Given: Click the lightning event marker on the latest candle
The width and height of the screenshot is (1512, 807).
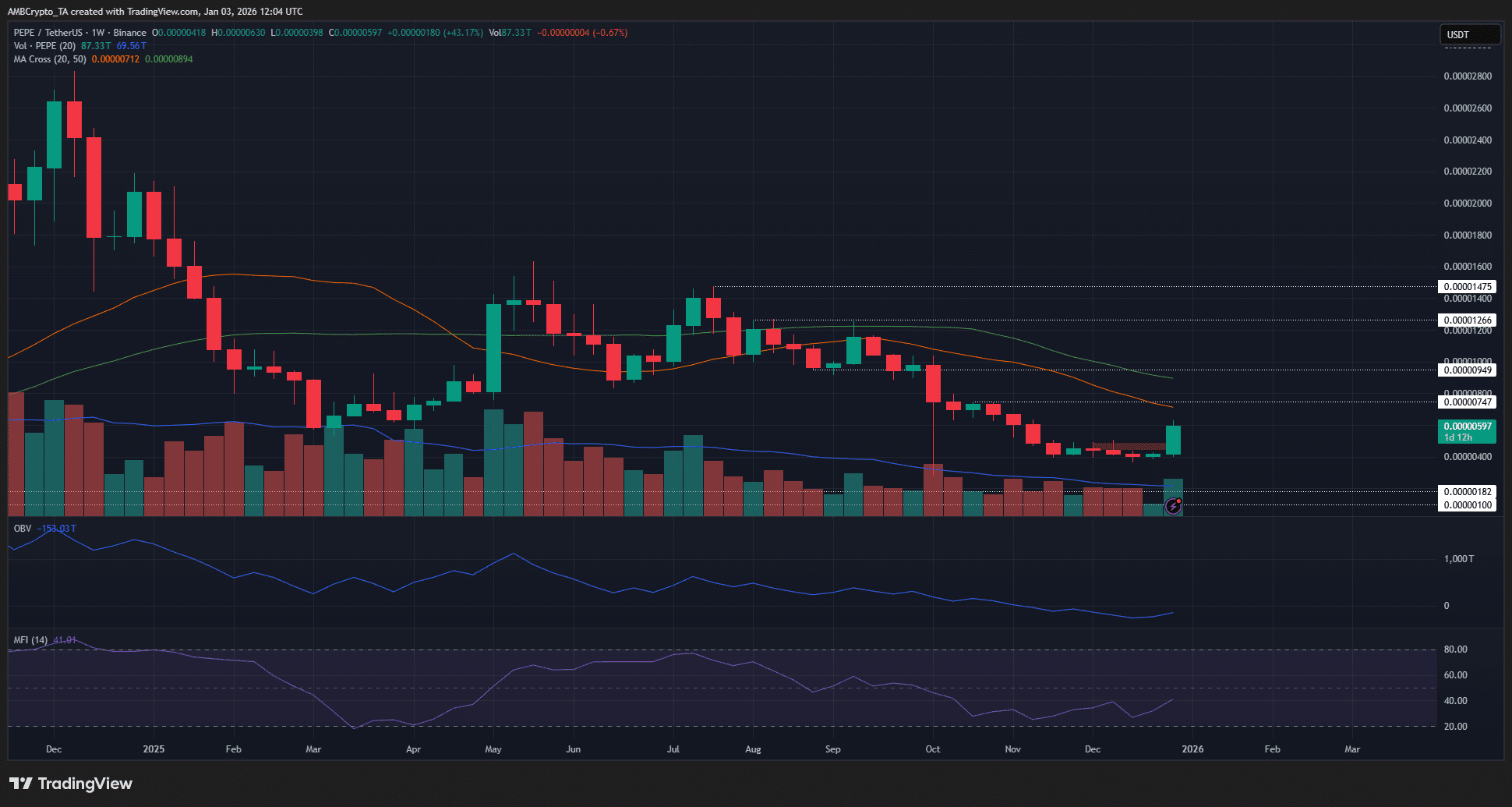Looking at the screenshot, I should (x=1172, y=506).
